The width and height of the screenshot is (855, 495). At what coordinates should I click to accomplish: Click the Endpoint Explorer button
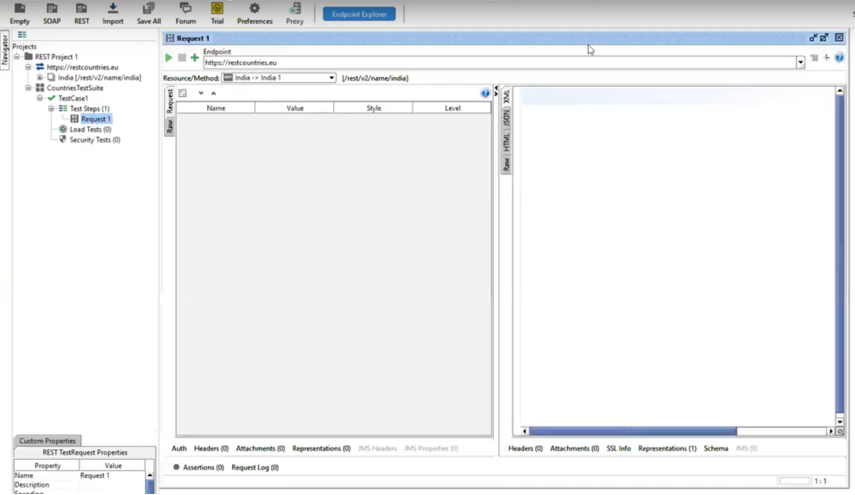coord(359,14)
